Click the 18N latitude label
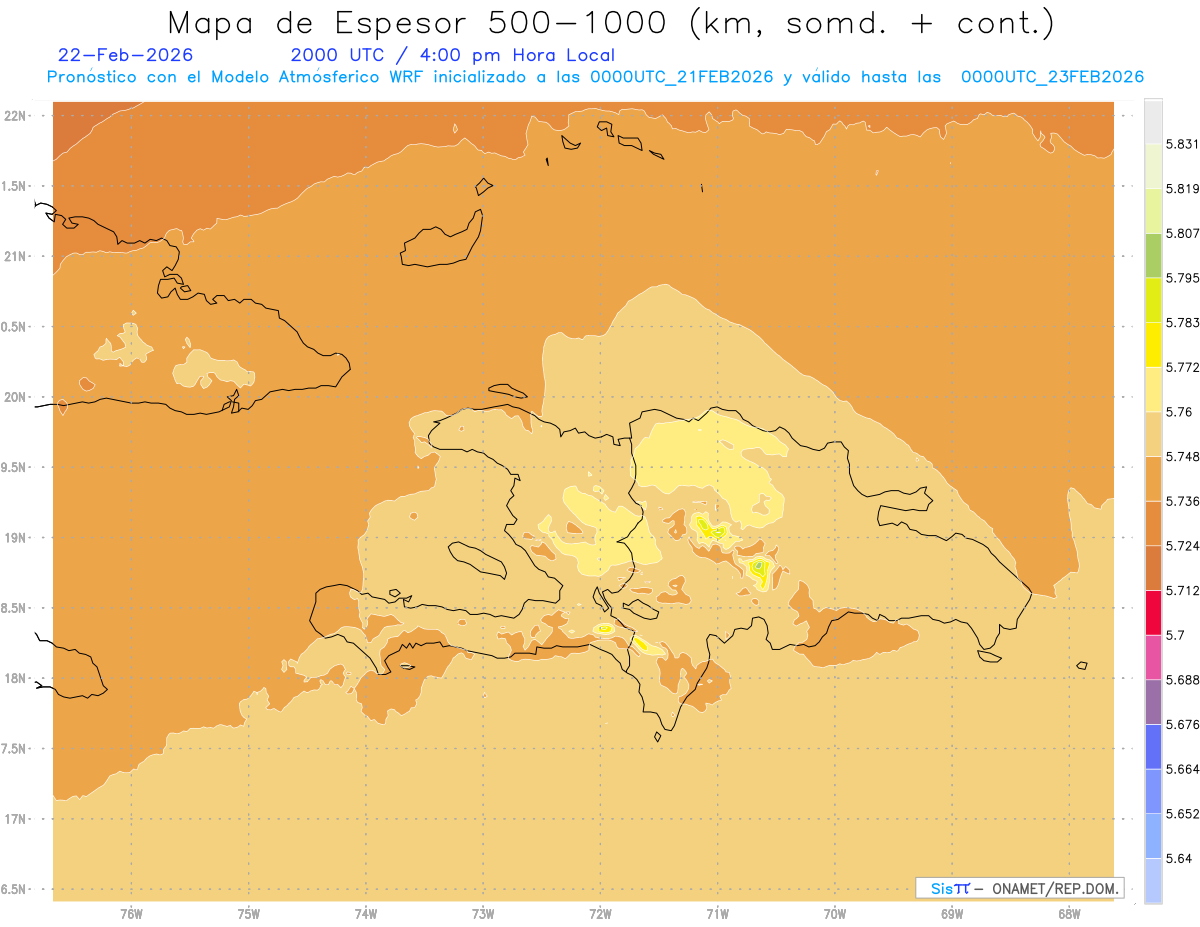Screen dimensions: 1200x927 pyautogui.click(x=17, y=678)
